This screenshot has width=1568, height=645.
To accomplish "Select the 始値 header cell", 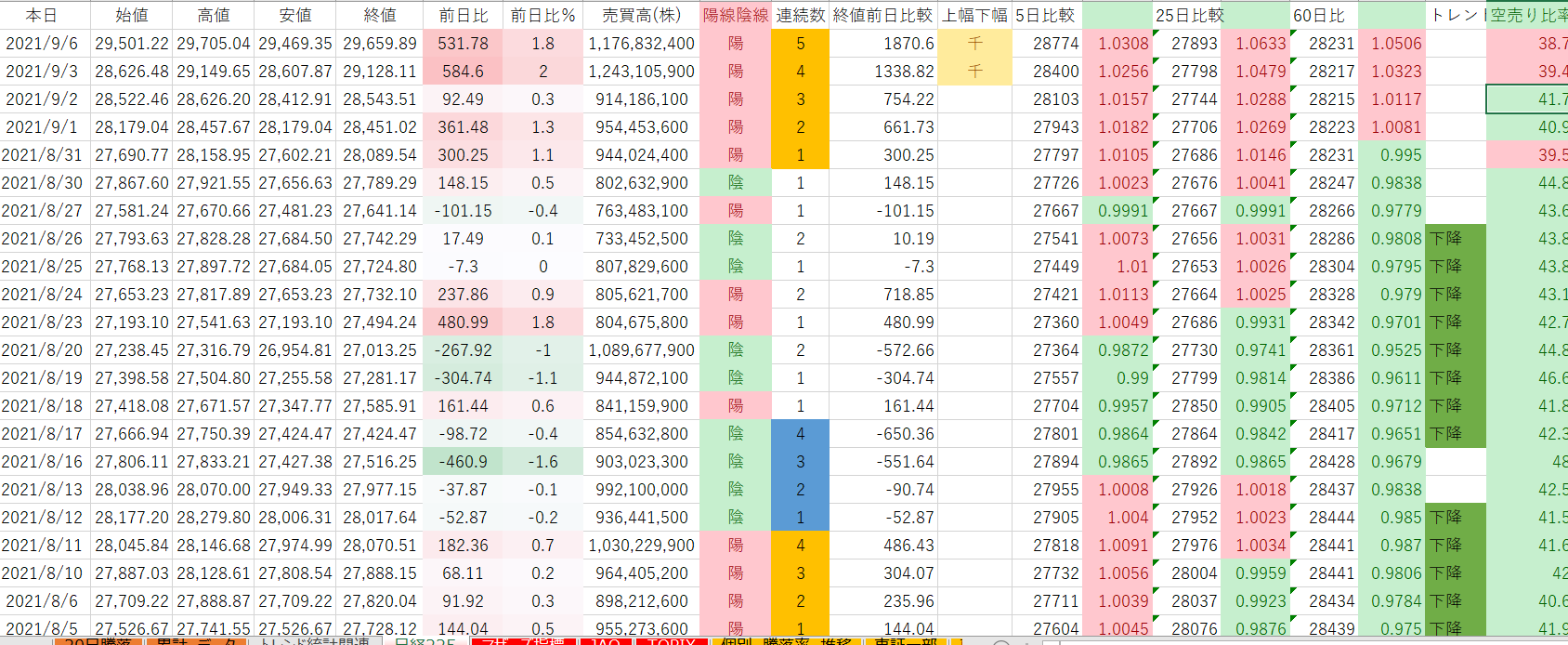I will pos(132,15).
